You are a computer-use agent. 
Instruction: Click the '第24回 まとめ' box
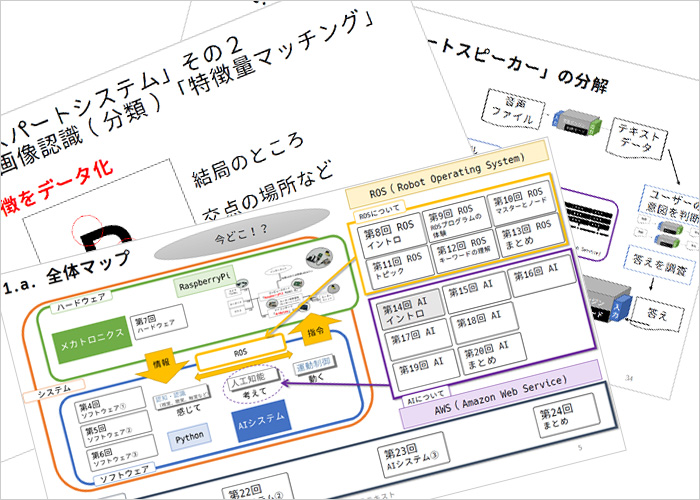[567, 415]
